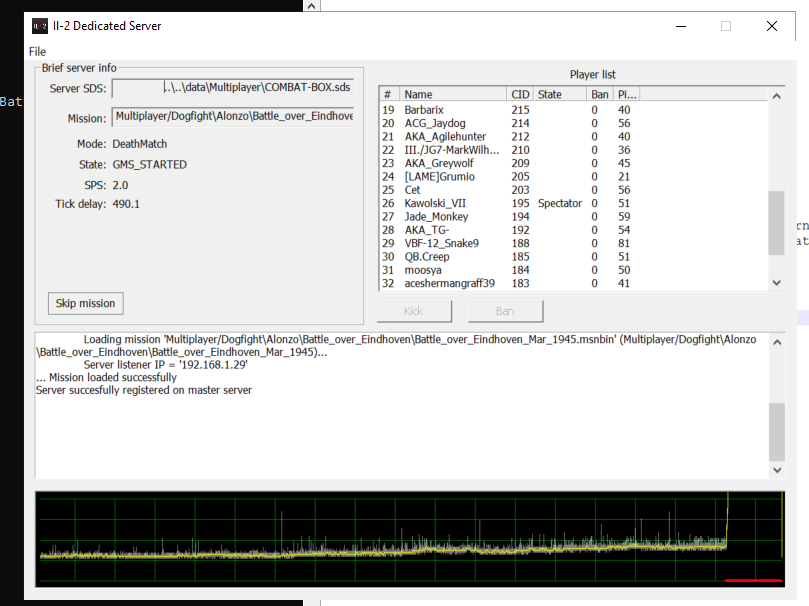809x606 pixels.
Task: Focus the Server SDS path field
Action: [x=233, y=89]
